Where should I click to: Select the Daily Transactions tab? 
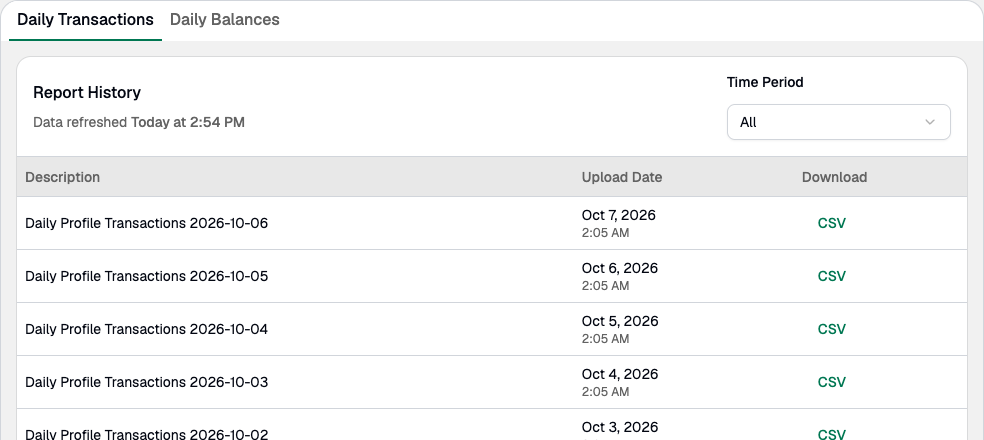coord(85,20)
